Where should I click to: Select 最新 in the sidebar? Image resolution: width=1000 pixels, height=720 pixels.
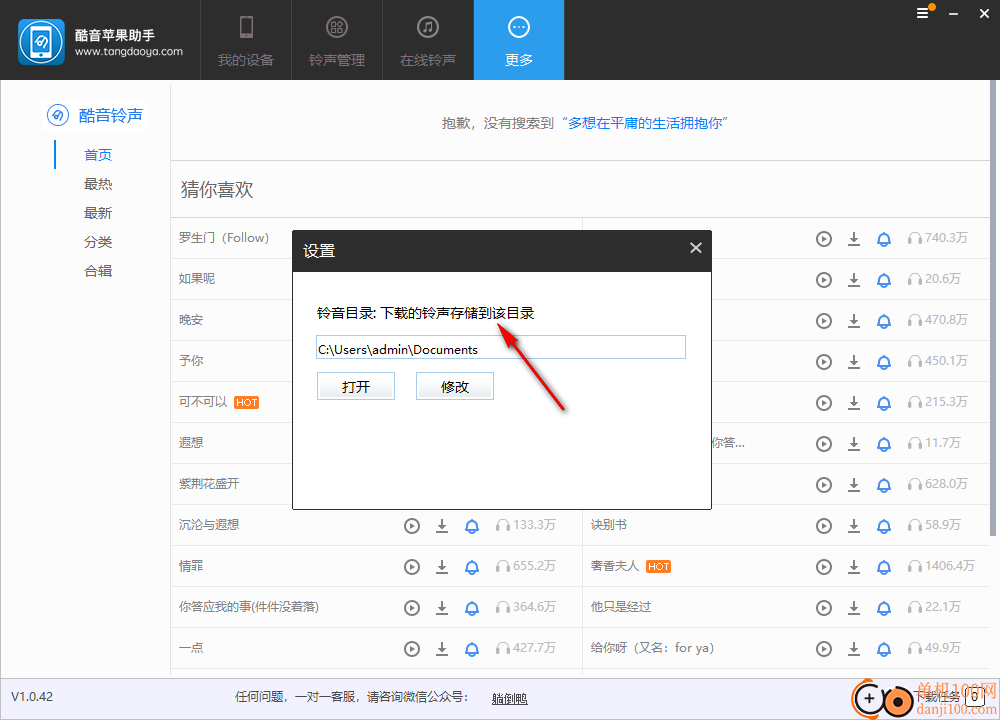point(98,213)
